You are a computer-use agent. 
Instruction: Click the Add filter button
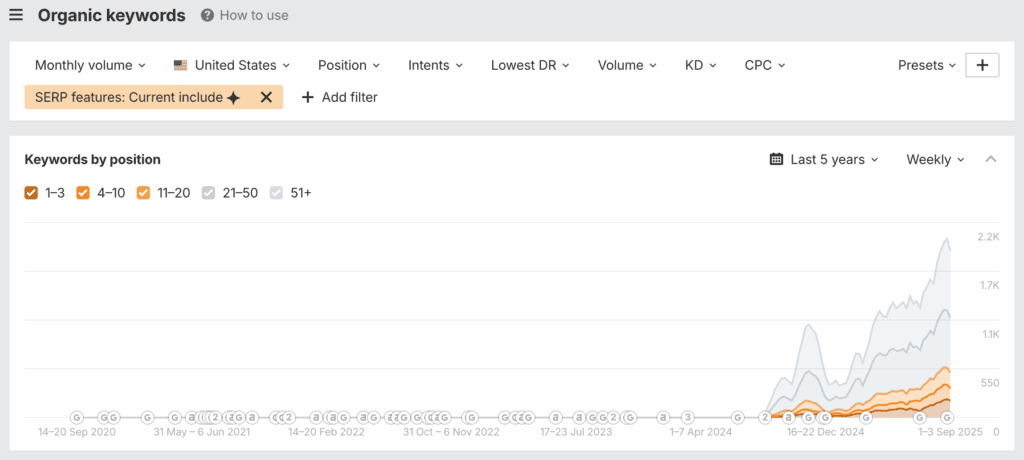(339, 97)
